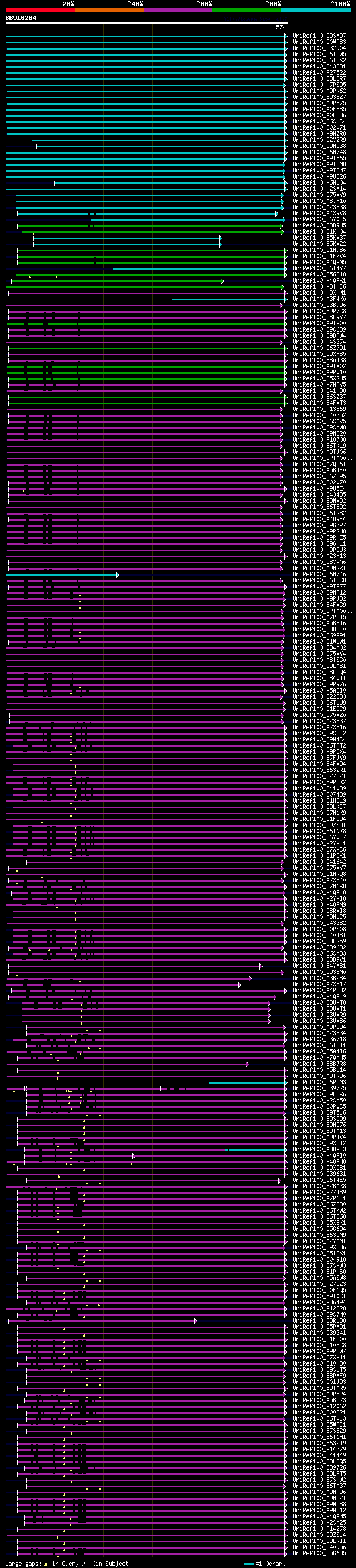Open hit UniRef100_Q8LCR7

click(319, 78)
